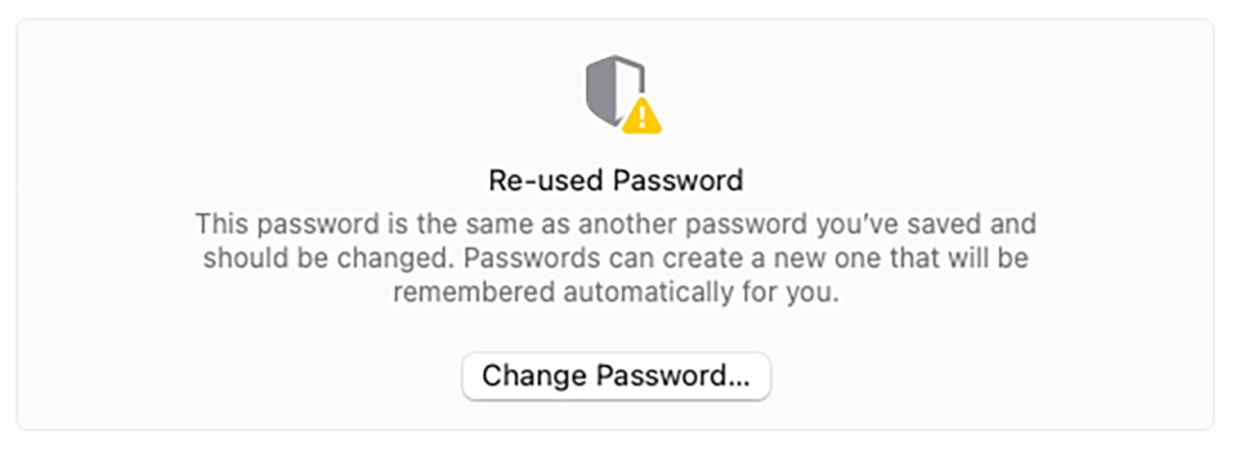The width and height of the screenshot is (1240, 456).
Task: Click the "should be changed" description line
Action: tap(616, 259)
